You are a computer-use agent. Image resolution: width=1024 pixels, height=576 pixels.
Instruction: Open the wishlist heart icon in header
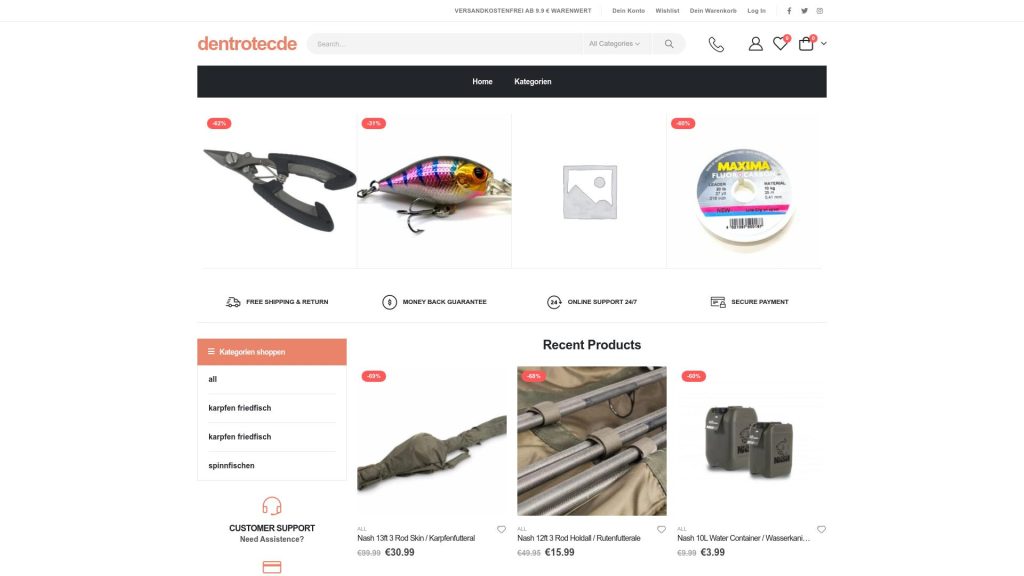coord(780,44)
